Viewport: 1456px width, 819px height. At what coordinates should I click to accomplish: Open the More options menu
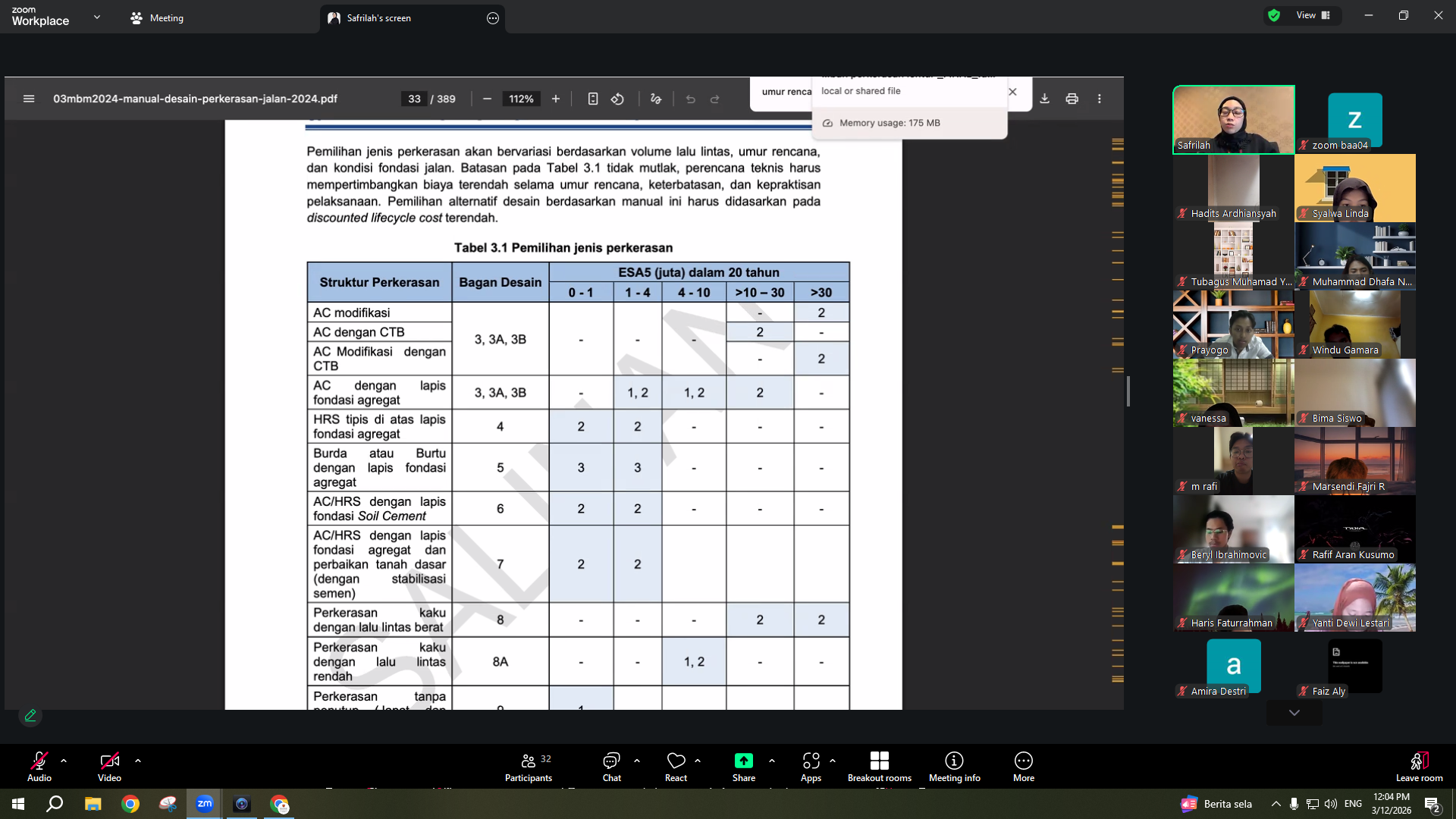[1024, 766]
